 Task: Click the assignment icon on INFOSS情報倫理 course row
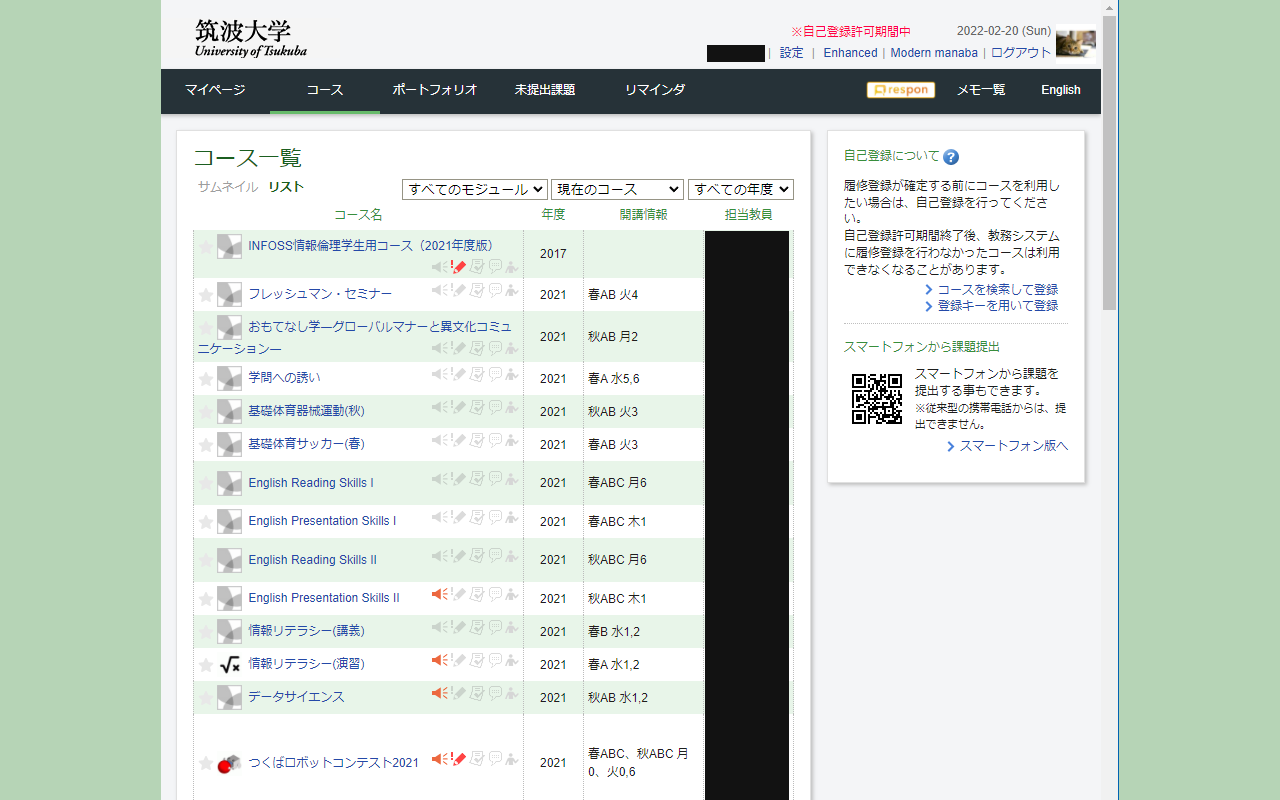458,265
